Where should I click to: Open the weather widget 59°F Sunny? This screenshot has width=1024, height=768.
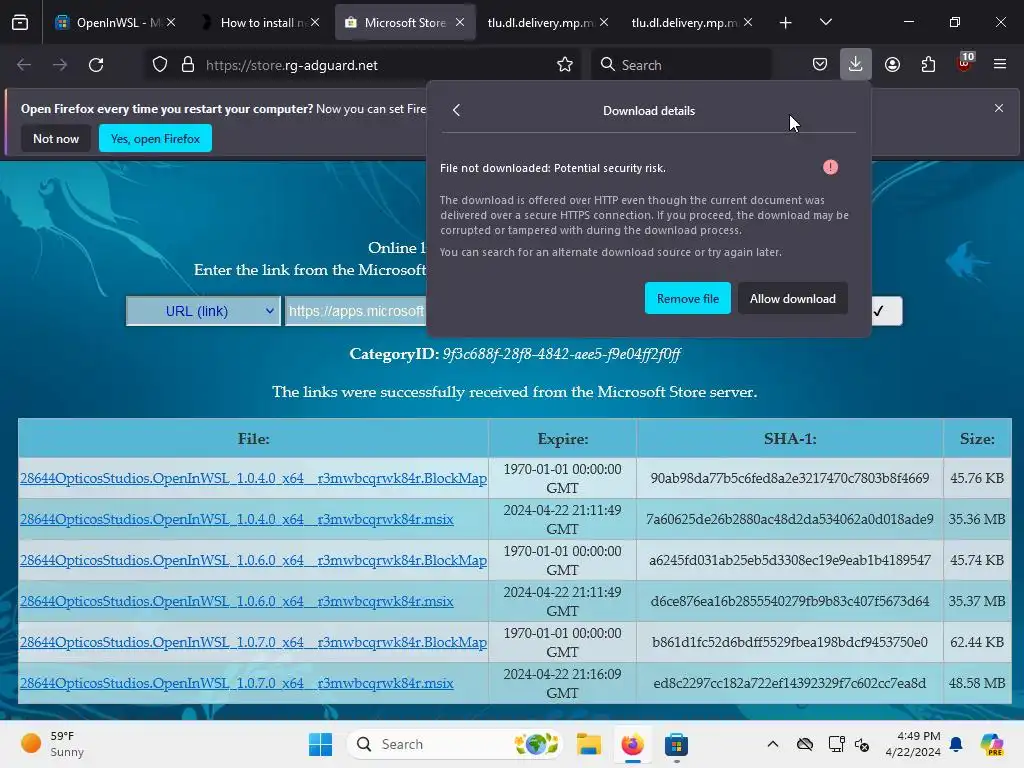coord(52,744)
